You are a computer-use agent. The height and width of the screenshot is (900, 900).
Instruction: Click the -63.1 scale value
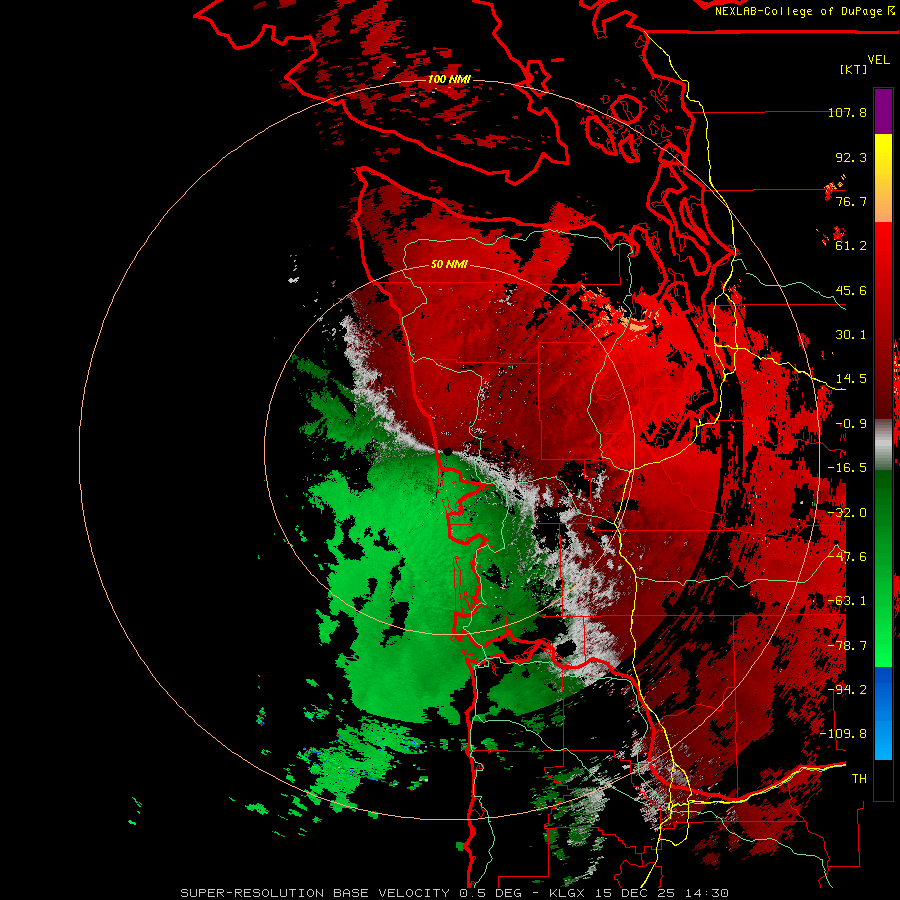(847, 601)
